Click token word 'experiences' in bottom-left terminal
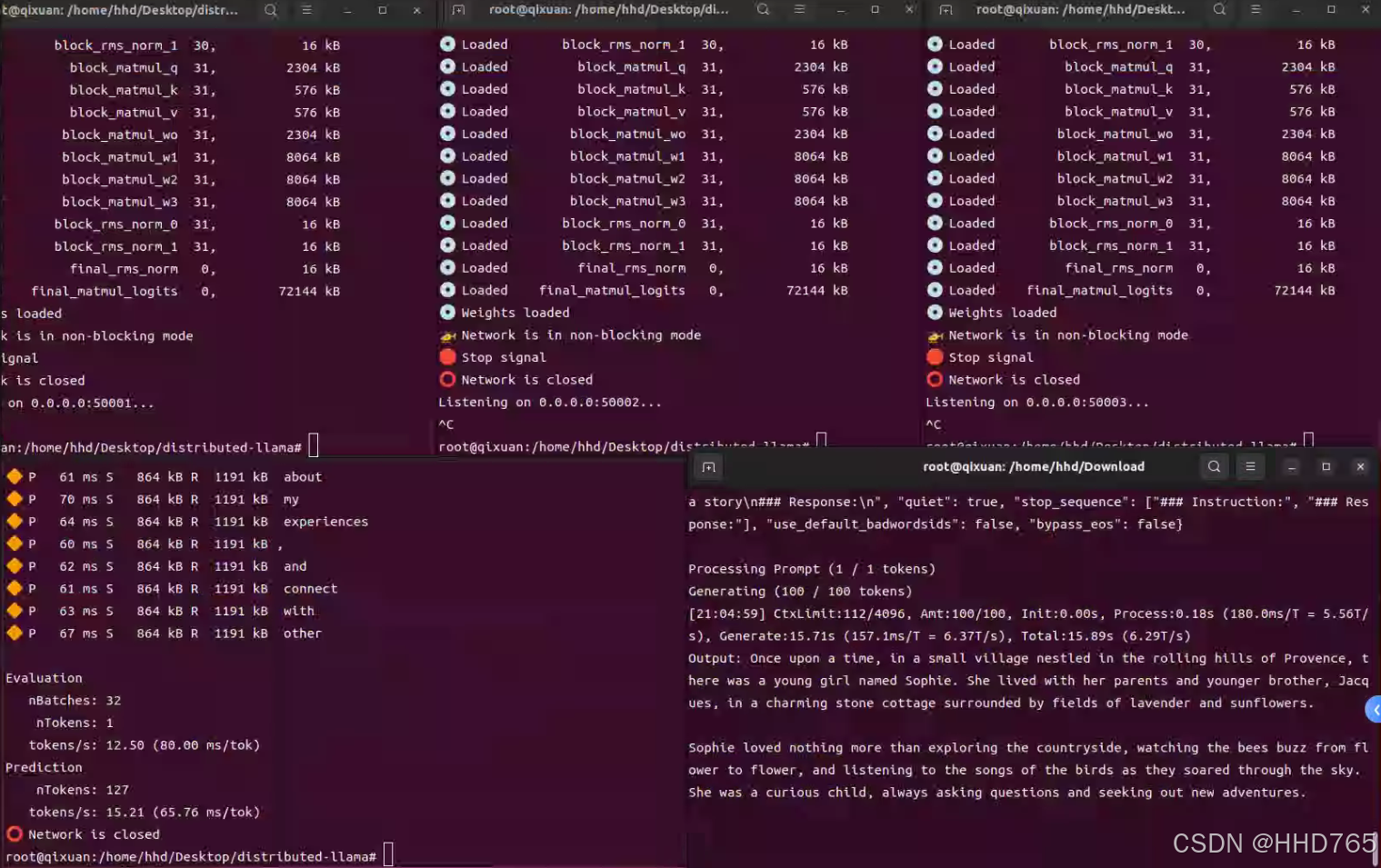Image resolution: width=1381 pixels, height=868 pixels. (325, 522)
